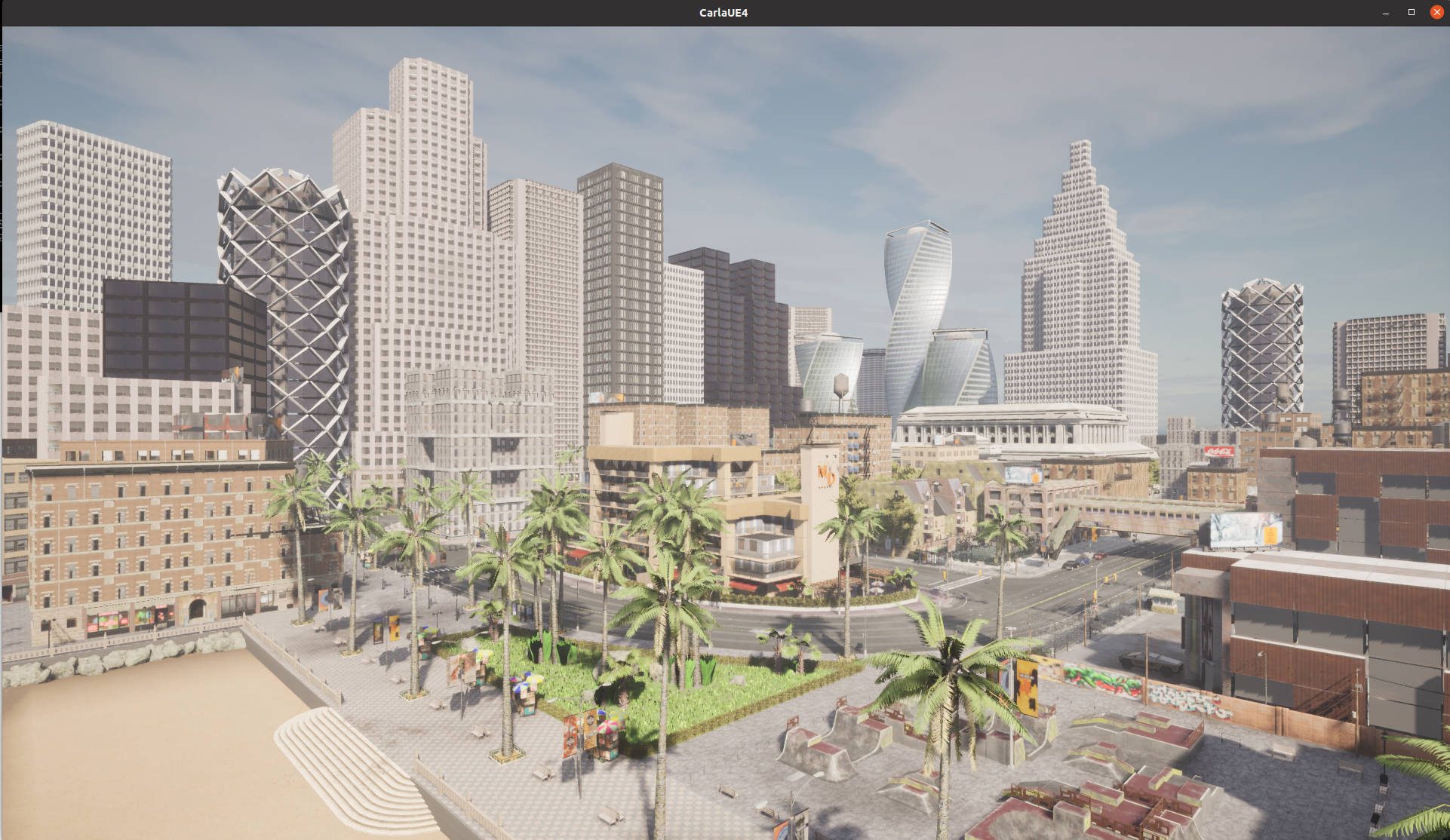Maximize the CarlaUE4 window
This screenshot has width=1450, height=840.
pyautogui.click(x=1411, y=12)
